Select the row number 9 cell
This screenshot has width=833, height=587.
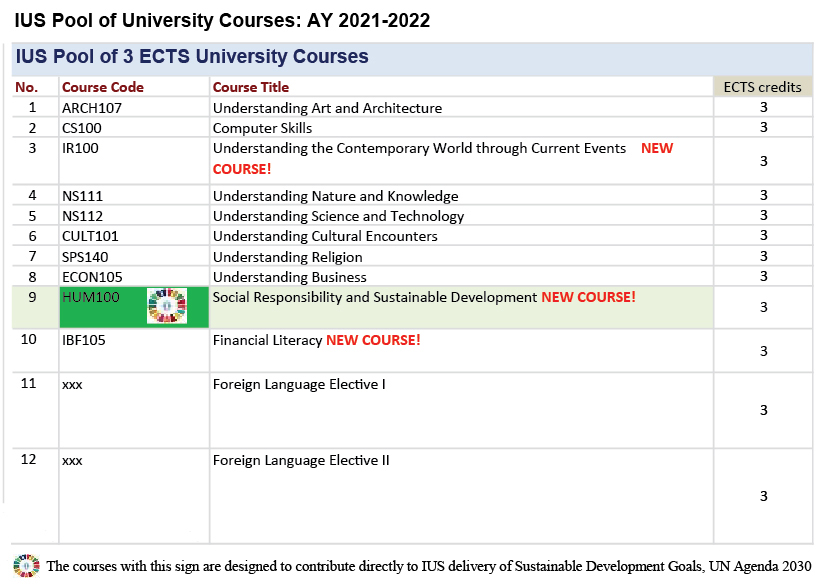pos(30,296)
